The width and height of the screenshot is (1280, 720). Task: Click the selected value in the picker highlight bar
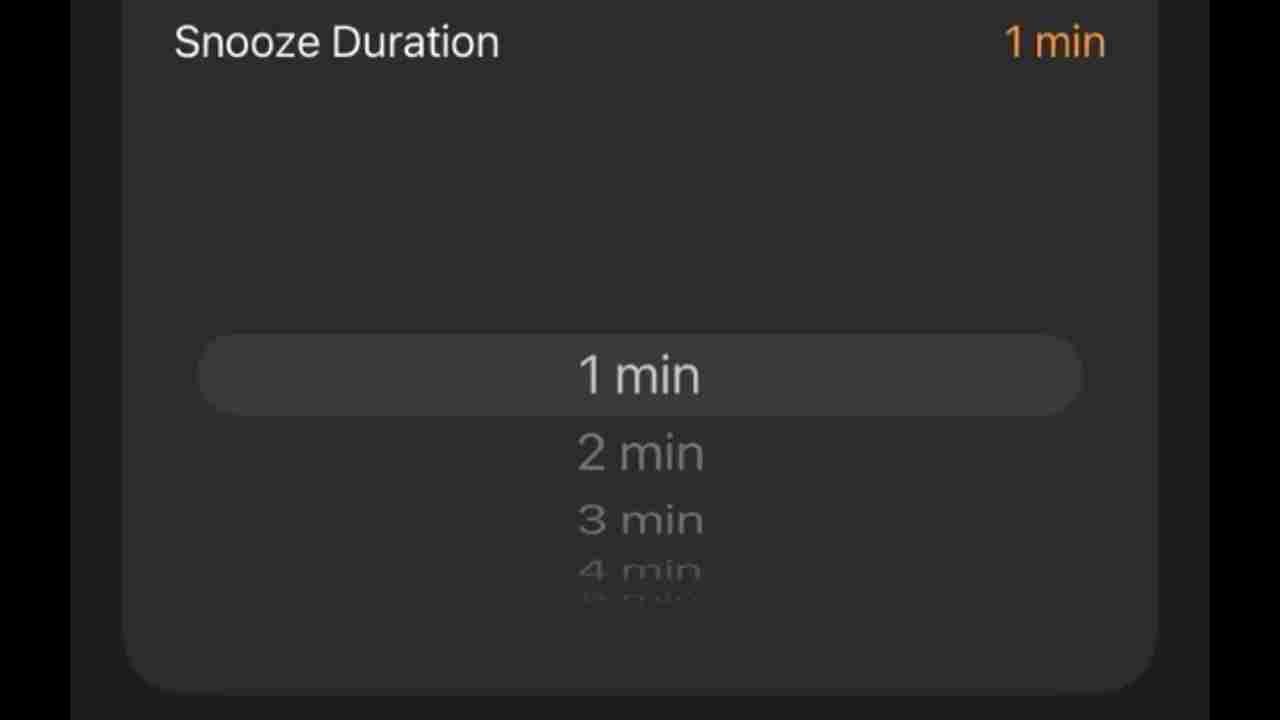point(640,375)
